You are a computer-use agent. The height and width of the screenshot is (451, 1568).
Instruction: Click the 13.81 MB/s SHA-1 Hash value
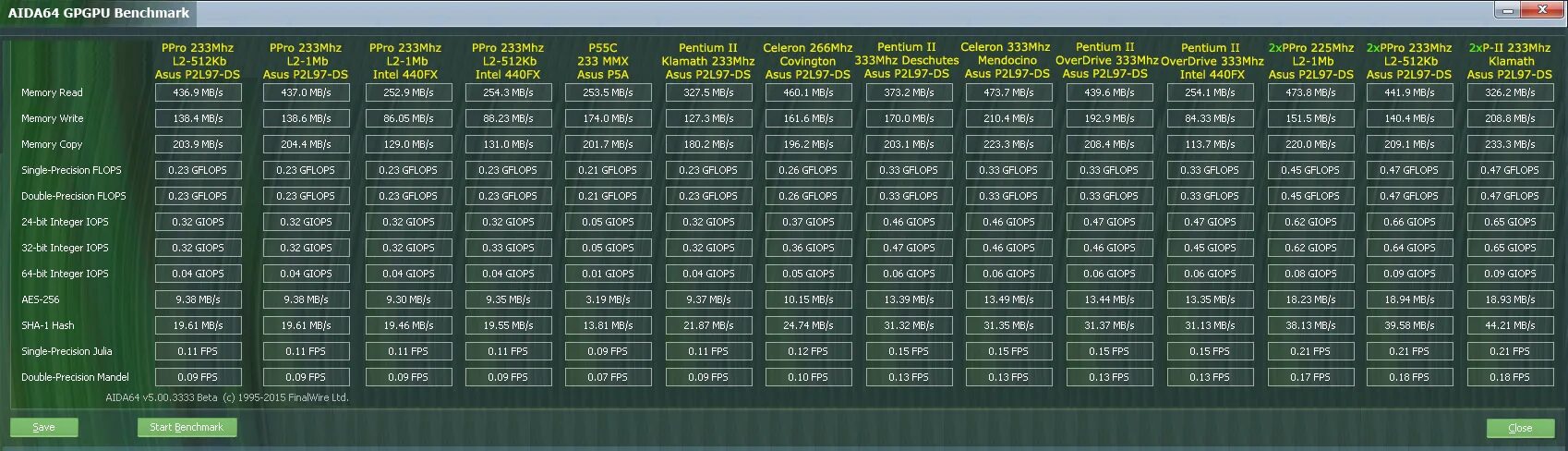[x=608, y=325]
